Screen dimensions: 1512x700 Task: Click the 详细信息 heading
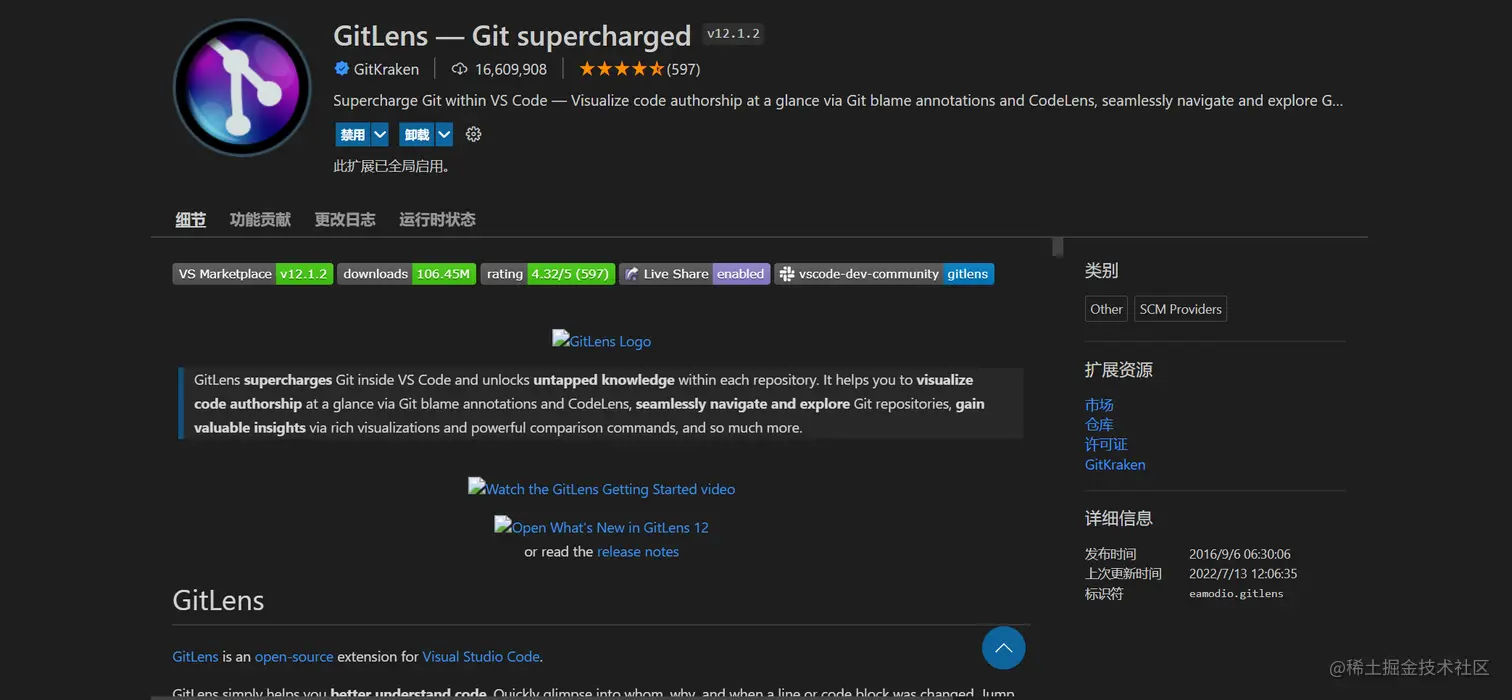pyautogui.click(x=1119, y=518)
